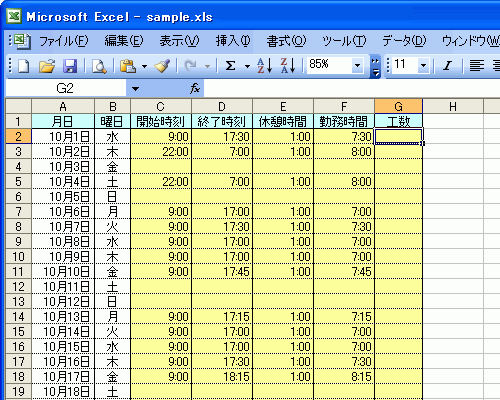Click the workbook icon beside the File menu
Image resolution: width=500 pixels, height=400 pixels.
tap(22, 41)
